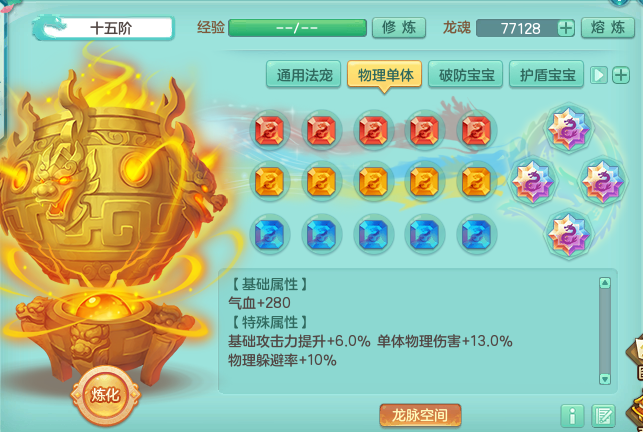Open 龙脉空间 button
643x432 pixels.
(x=420, y=415)
